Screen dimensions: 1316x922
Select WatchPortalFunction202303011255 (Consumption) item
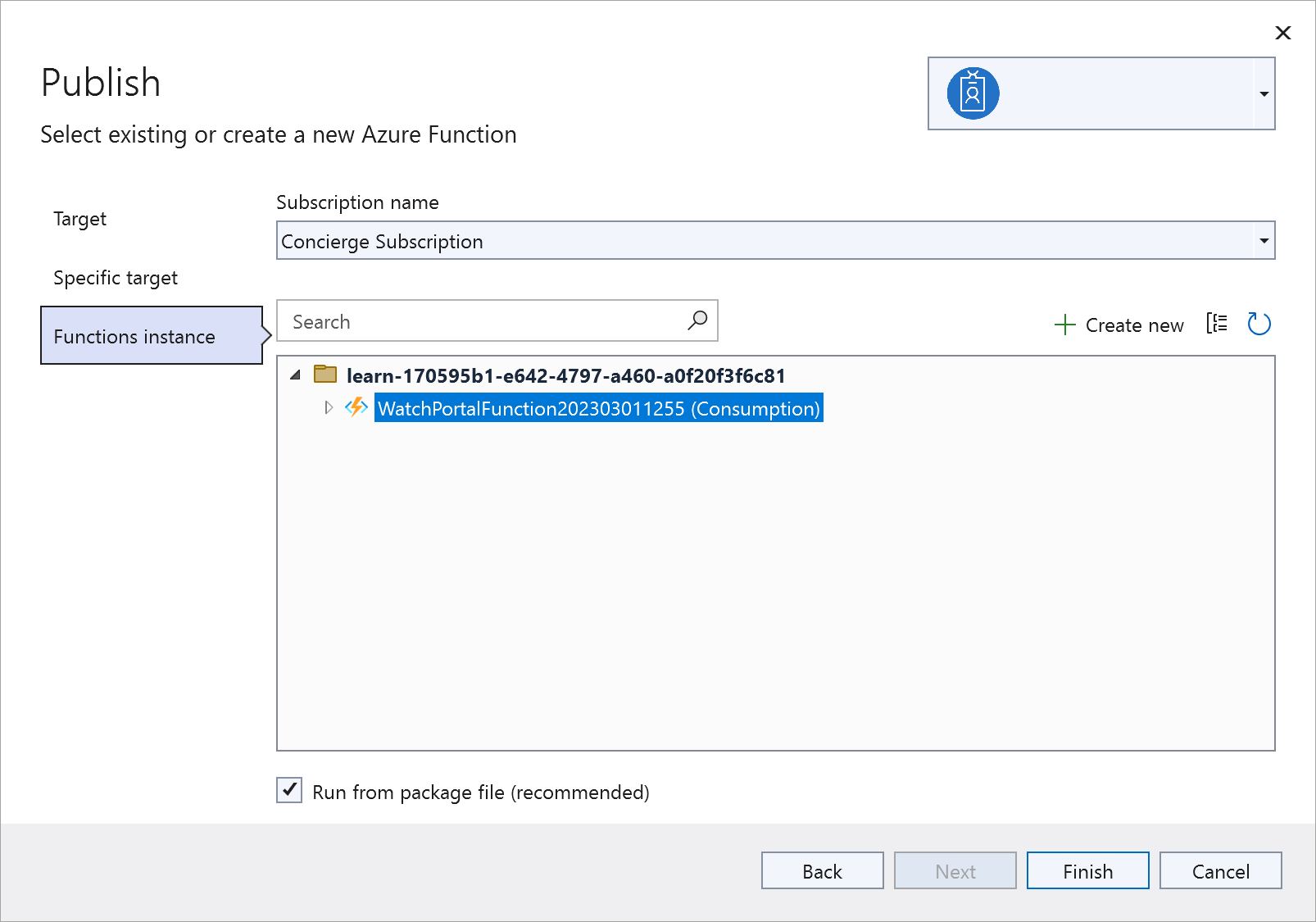click(x=599, y=408)
